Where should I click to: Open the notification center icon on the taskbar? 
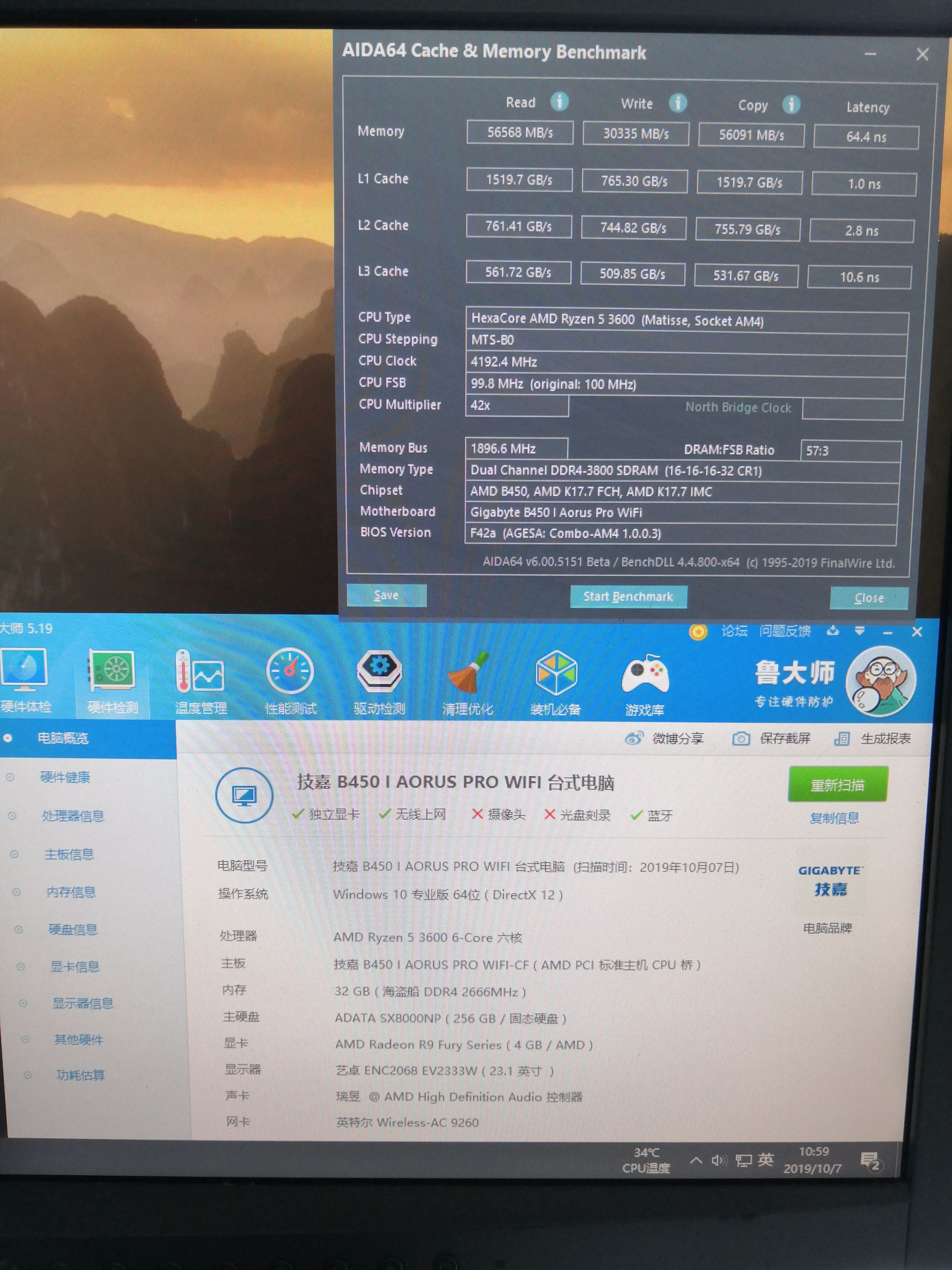870,1161
